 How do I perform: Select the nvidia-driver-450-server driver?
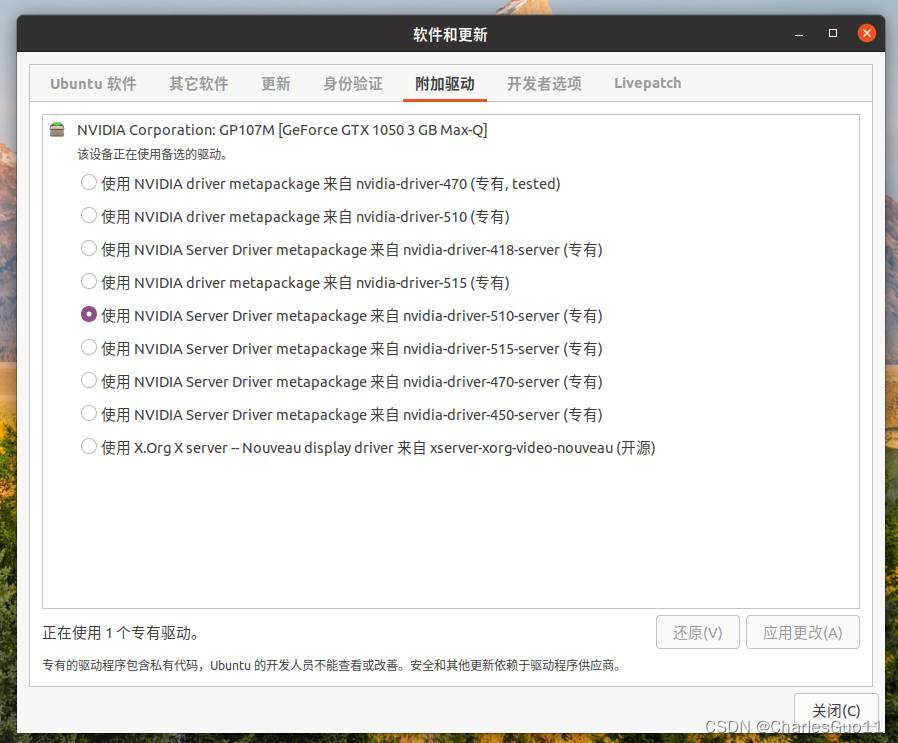(88, 414)
